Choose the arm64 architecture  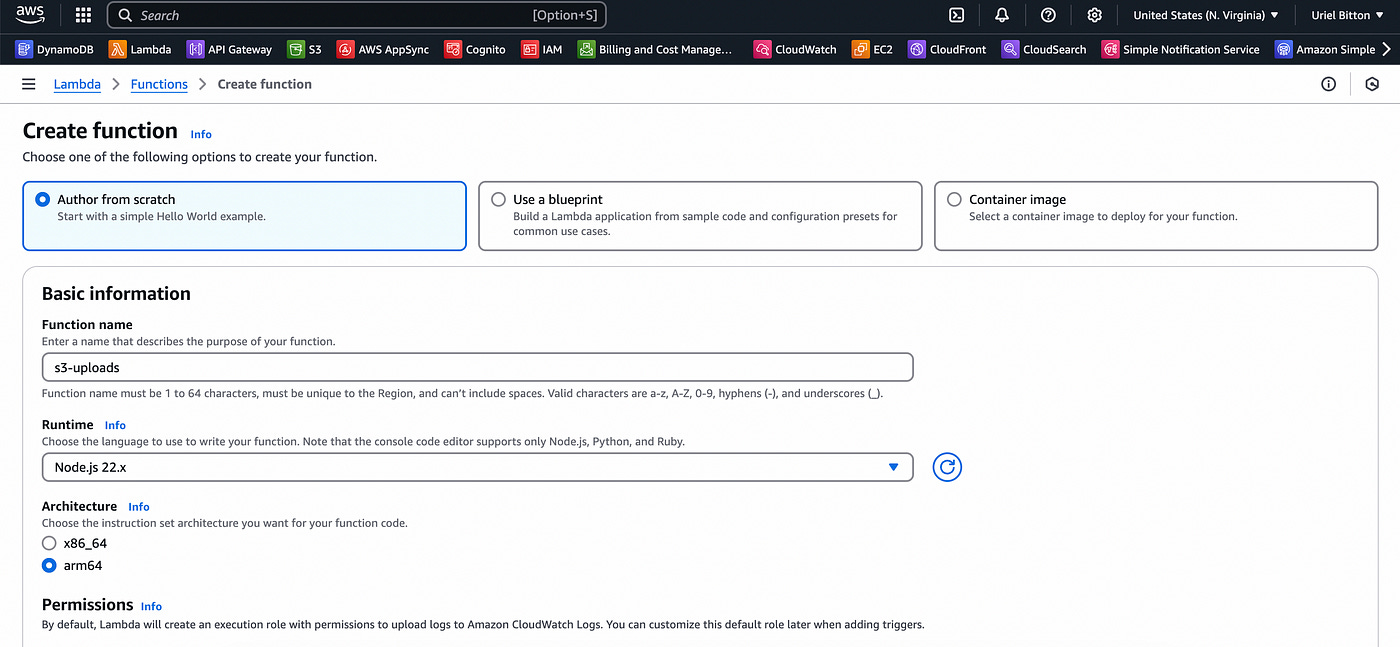(49, 565)
